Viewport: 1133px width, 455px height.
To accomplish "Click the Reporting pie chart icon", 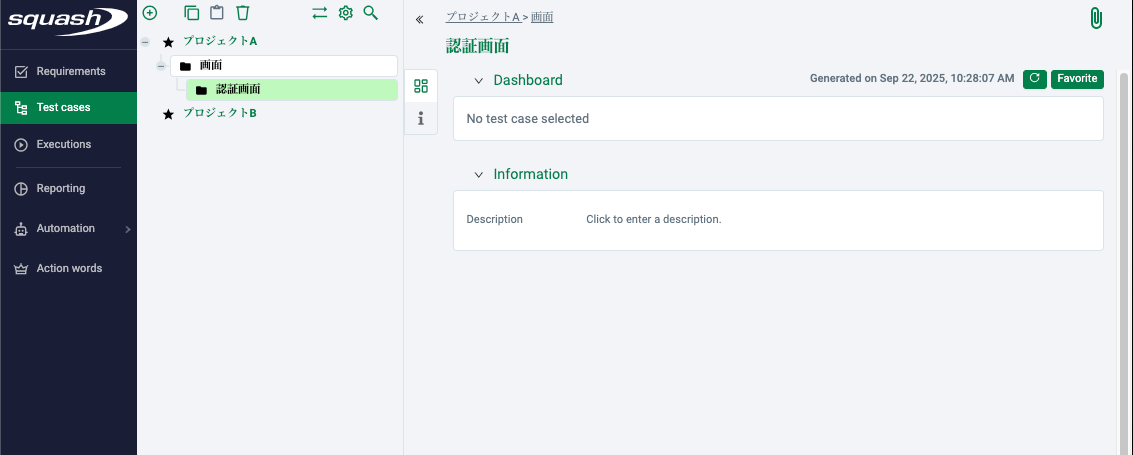I will point(22,188).
